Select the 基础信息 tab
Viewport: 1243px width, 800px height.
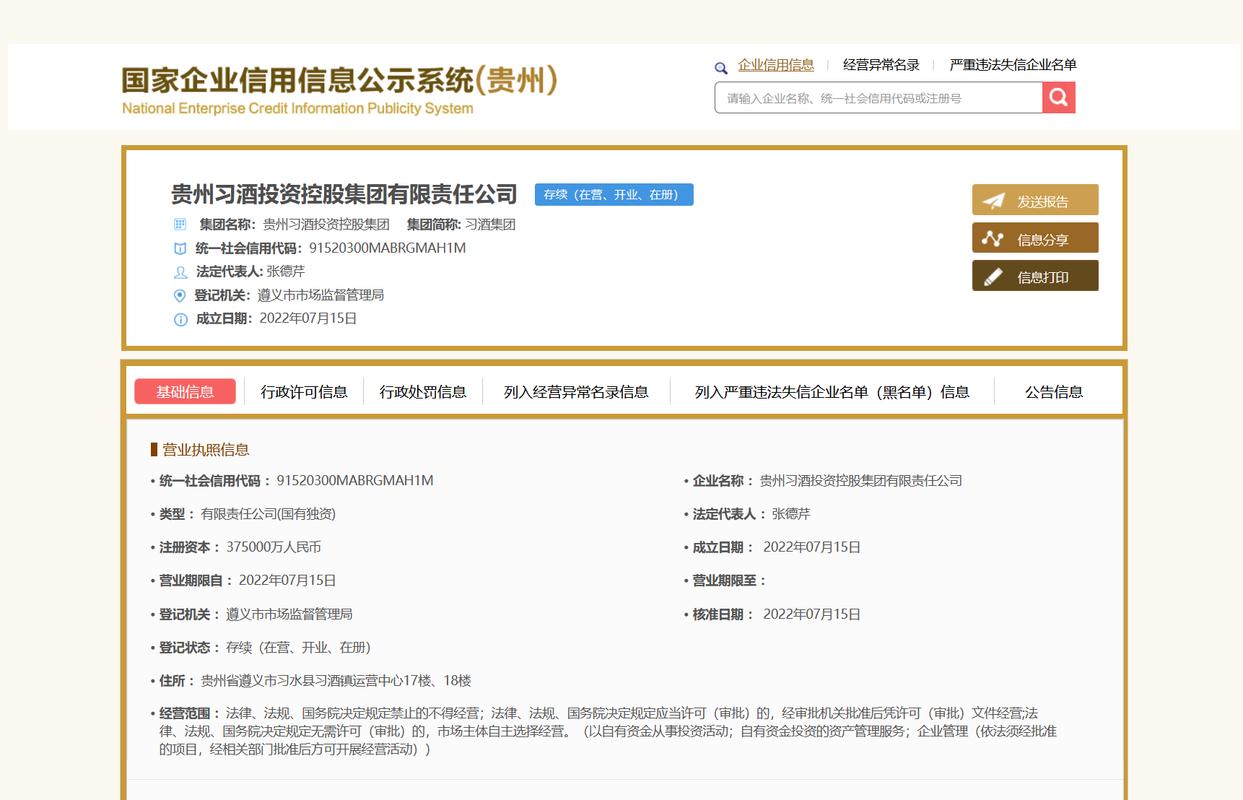(x=185, y=391)
